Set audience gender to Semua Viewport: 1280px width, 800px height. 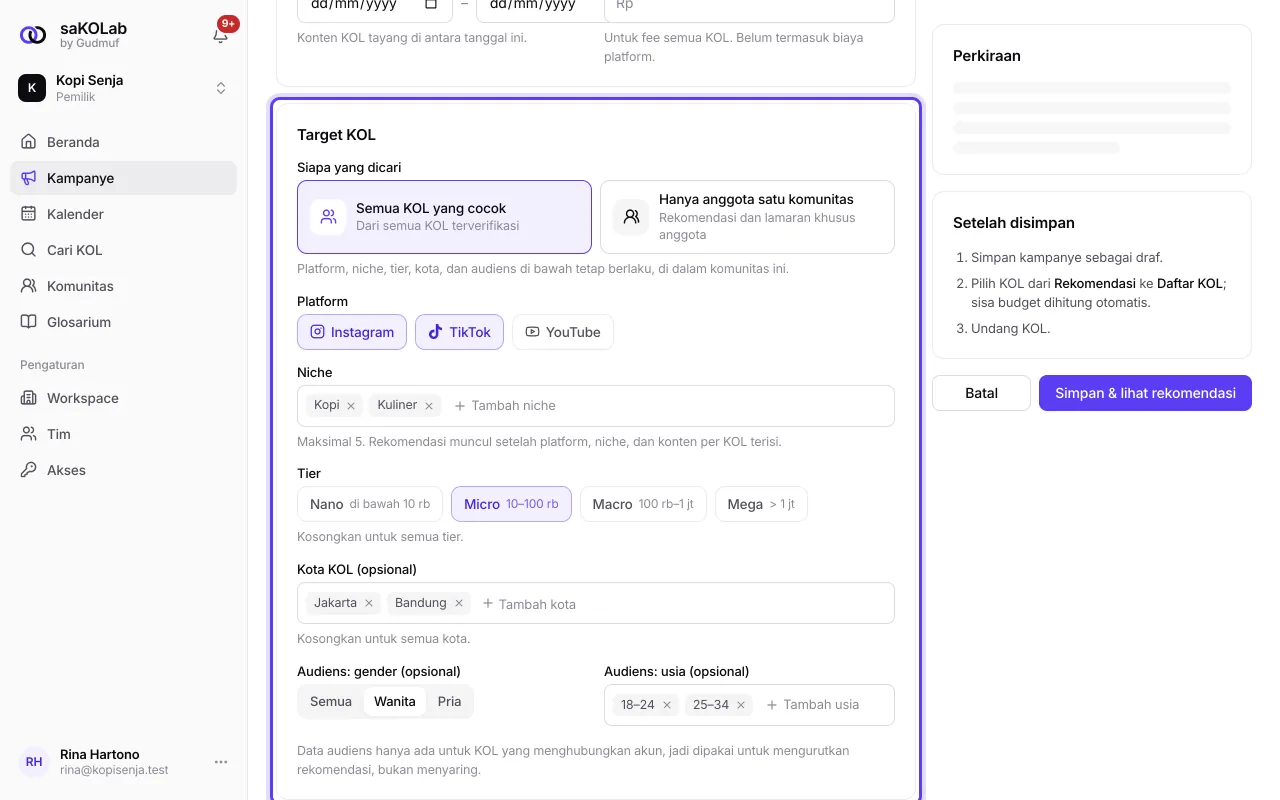331,702
